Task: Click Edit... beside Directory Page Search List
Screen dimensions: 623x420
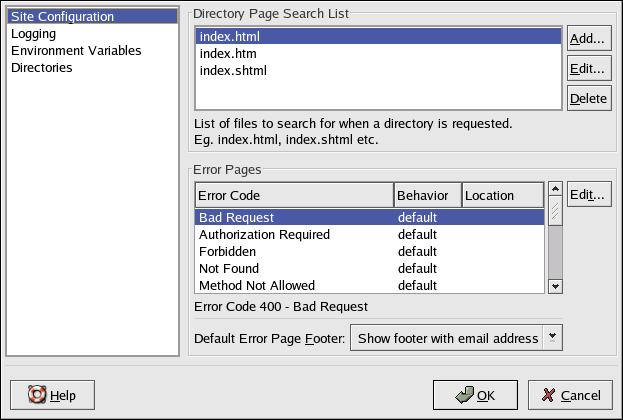Action: click(x=588, y=69)
